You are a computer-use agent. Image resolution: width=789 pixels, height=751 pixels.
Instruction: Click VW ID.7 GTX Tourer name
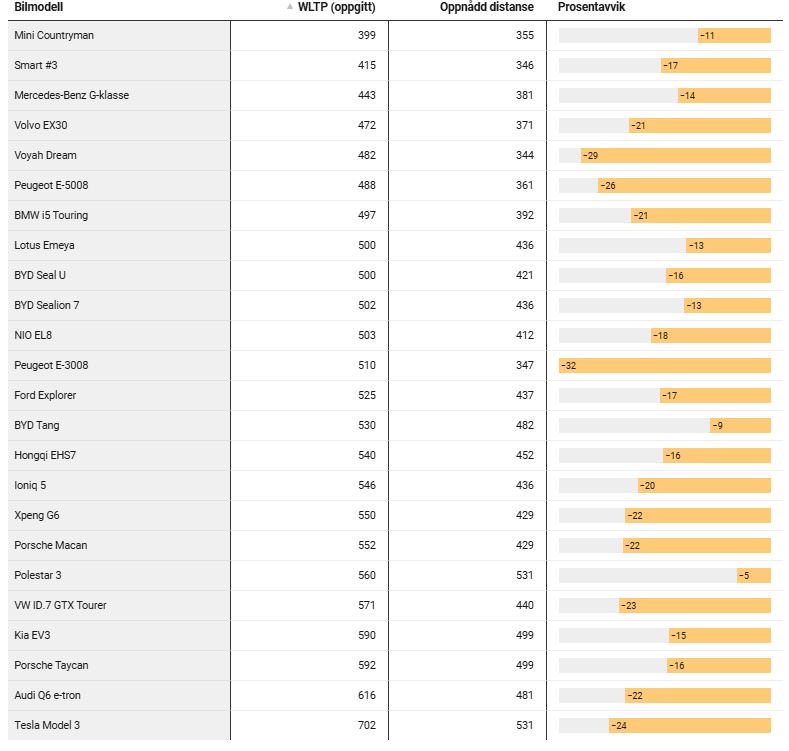60,605
